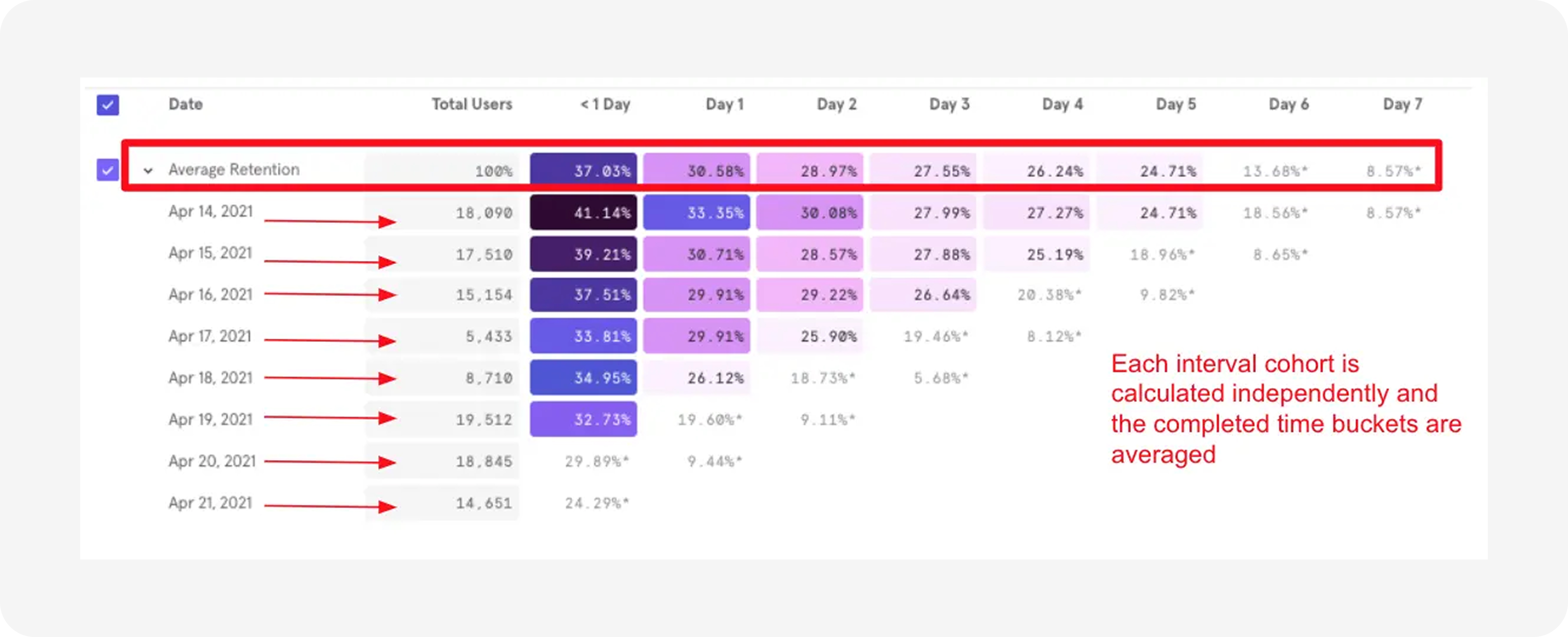Click the 32.73% cell for Apr 19
Viewport: 1568px width, 637px height.
[x=583, y=419]
